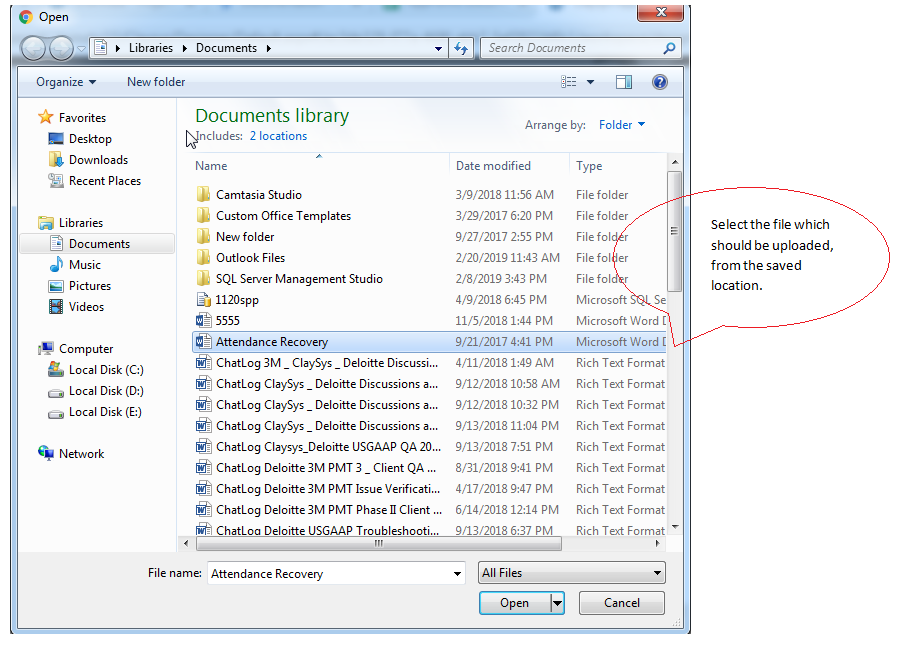Click Documents in the address breadcrumb
Screen dimensions: 907x647
(226, 48)
